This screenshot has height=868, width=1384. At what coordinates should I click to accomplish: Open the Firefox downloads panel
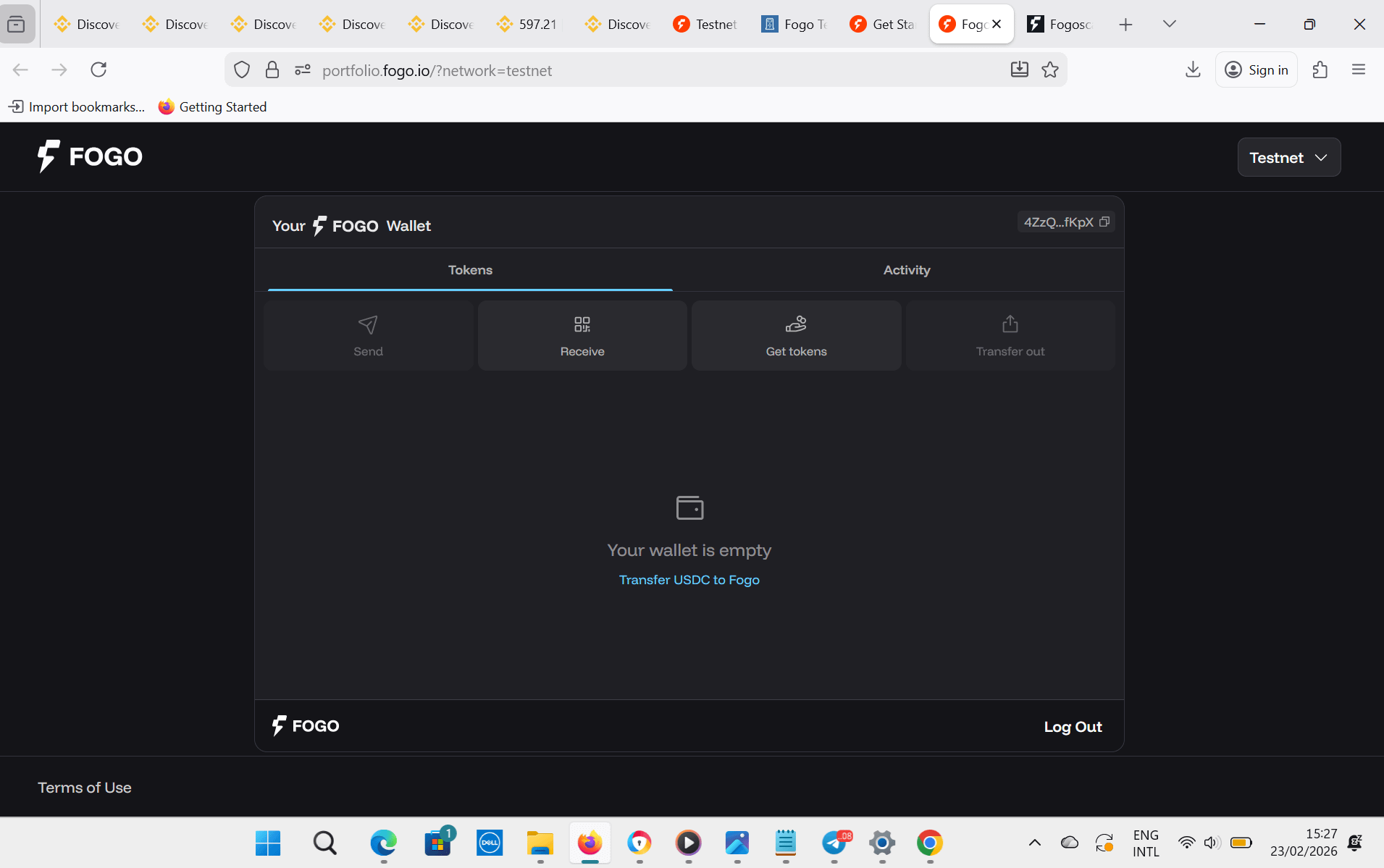[x=1193, y=69]
